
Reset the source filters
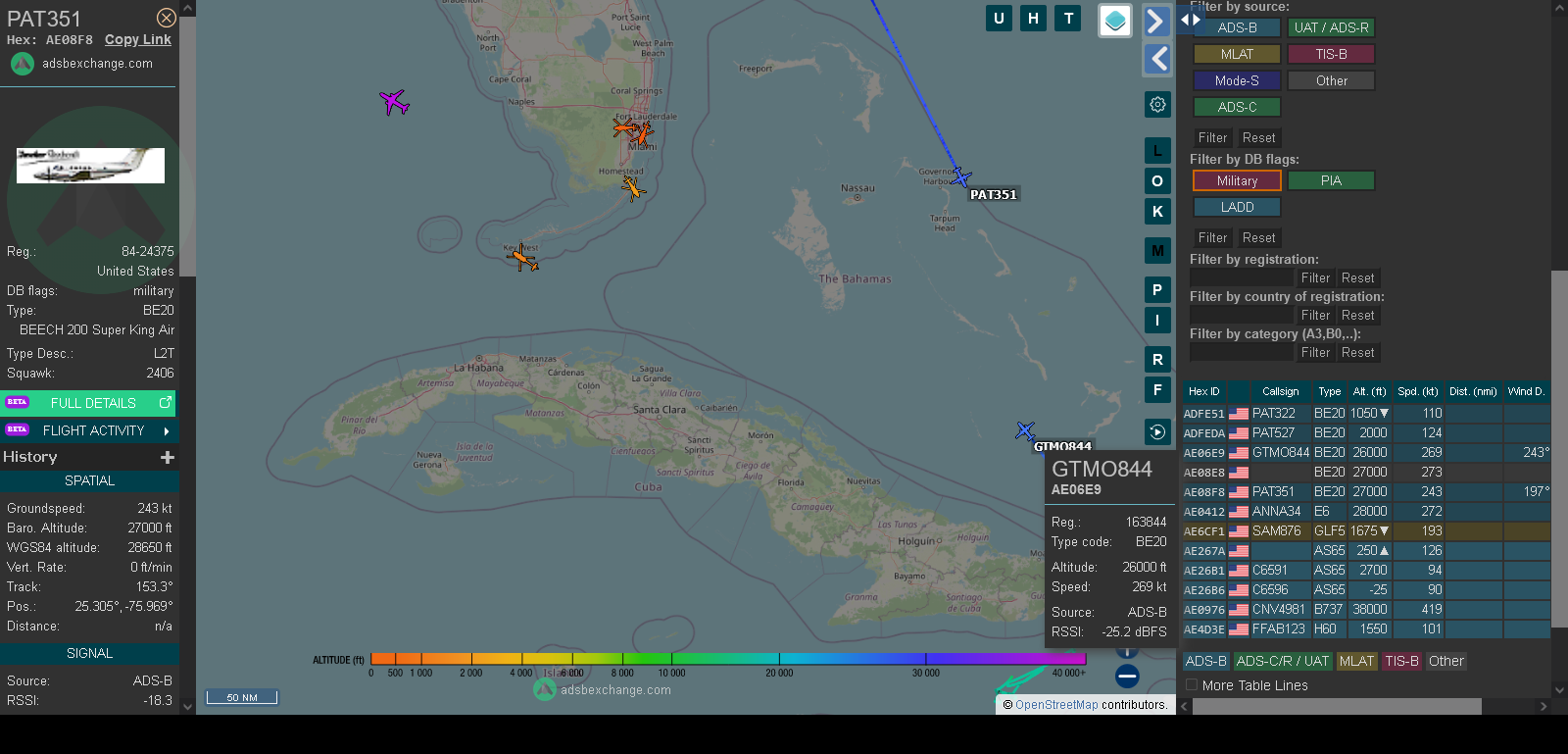[x=1259, y=138]
